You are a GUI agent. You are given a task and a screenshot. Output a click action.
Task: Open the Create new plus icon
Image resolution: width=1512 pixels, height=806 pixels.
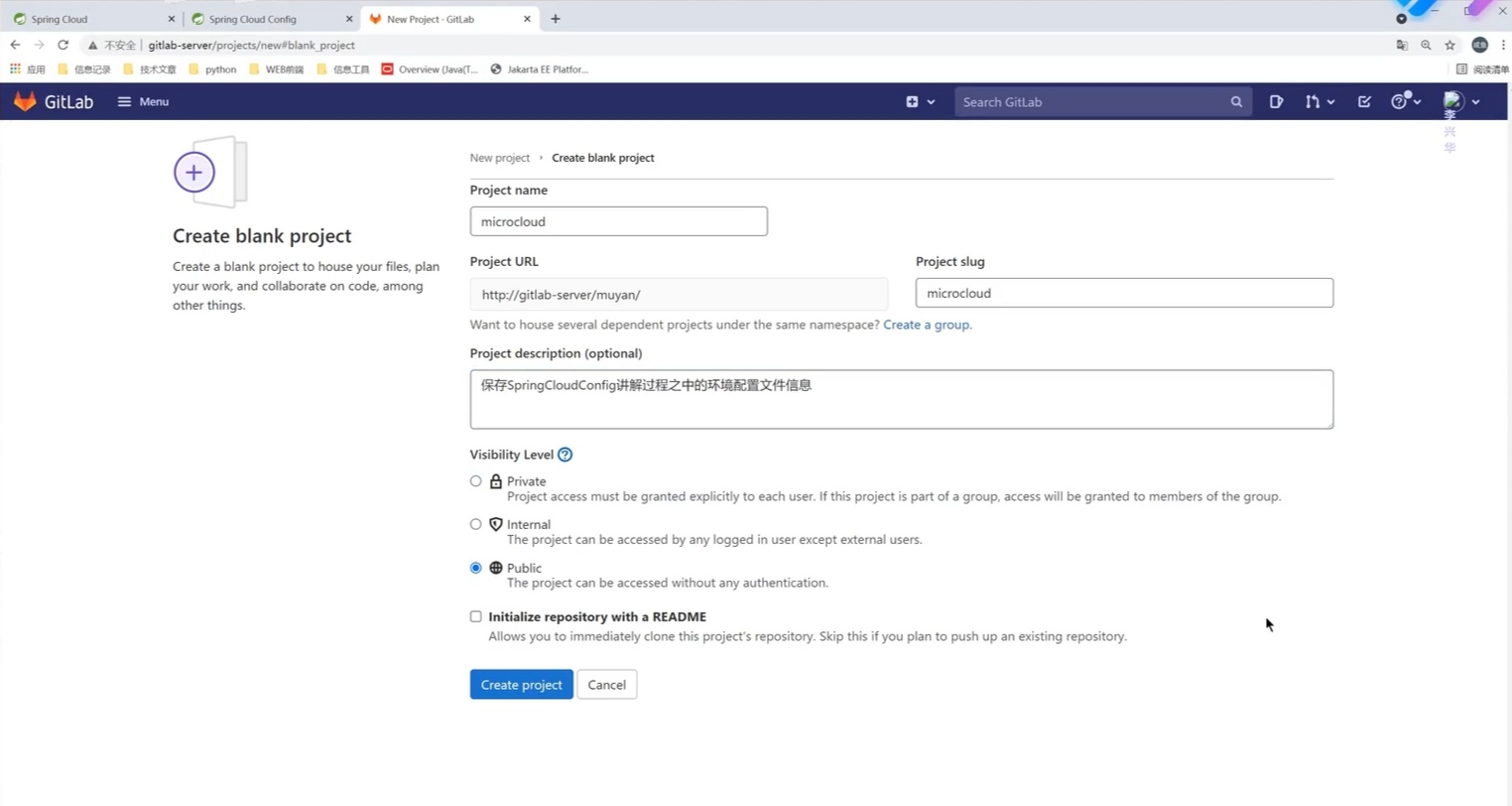coord(912,101)
